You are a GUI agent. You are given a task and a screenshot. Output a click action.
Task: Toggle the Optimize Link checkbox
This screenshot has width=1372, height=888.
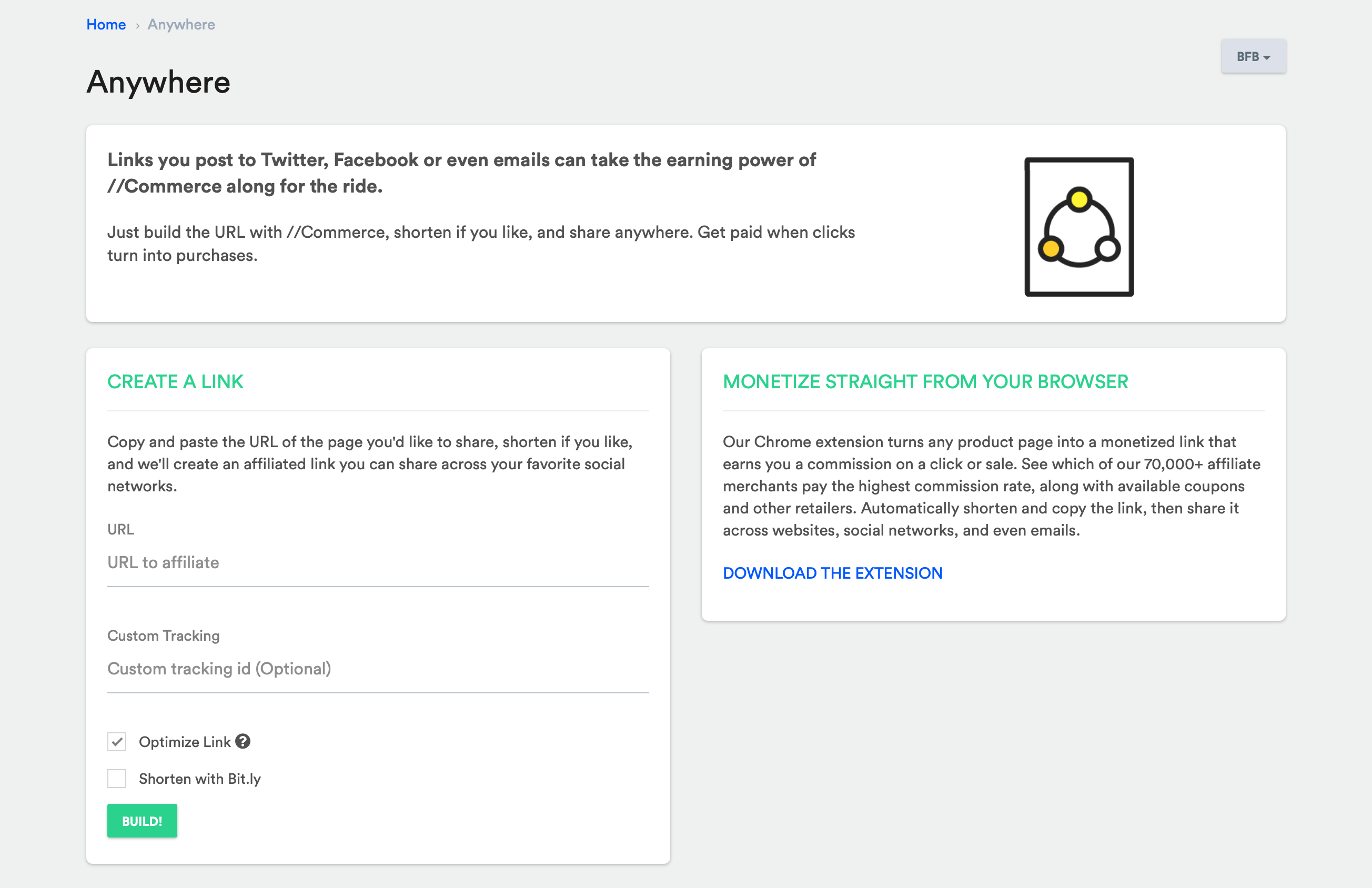pyautogui.click(x=117, y=742)
